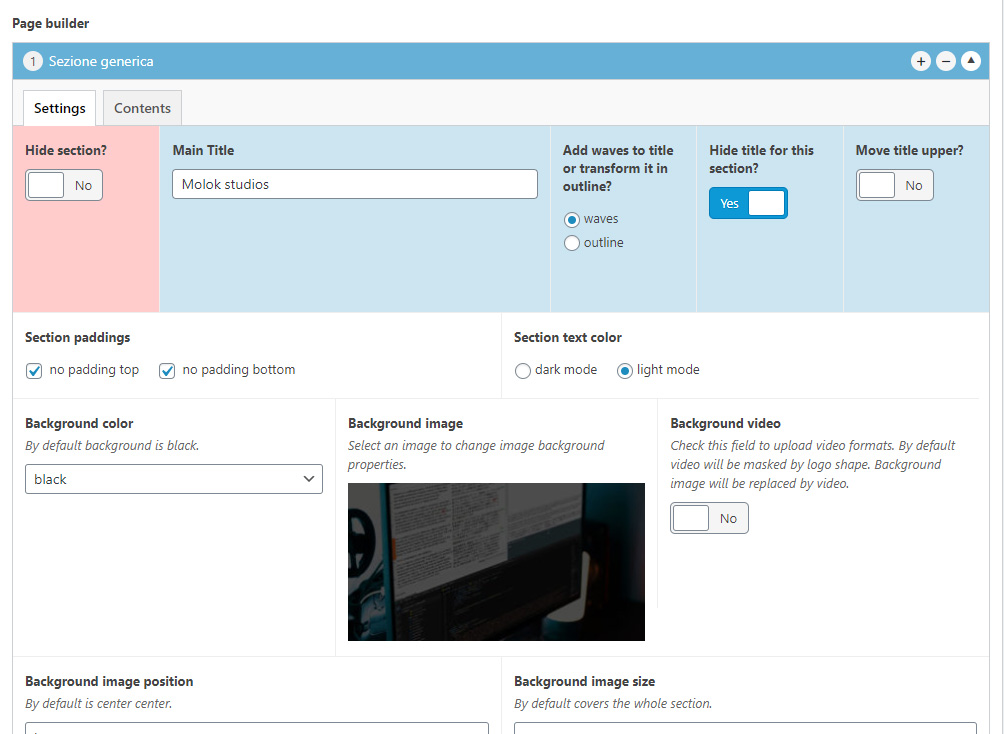Choose light mode for section text color
The height and width of the screenshot is (734, 1004).
tap(625, 371)
